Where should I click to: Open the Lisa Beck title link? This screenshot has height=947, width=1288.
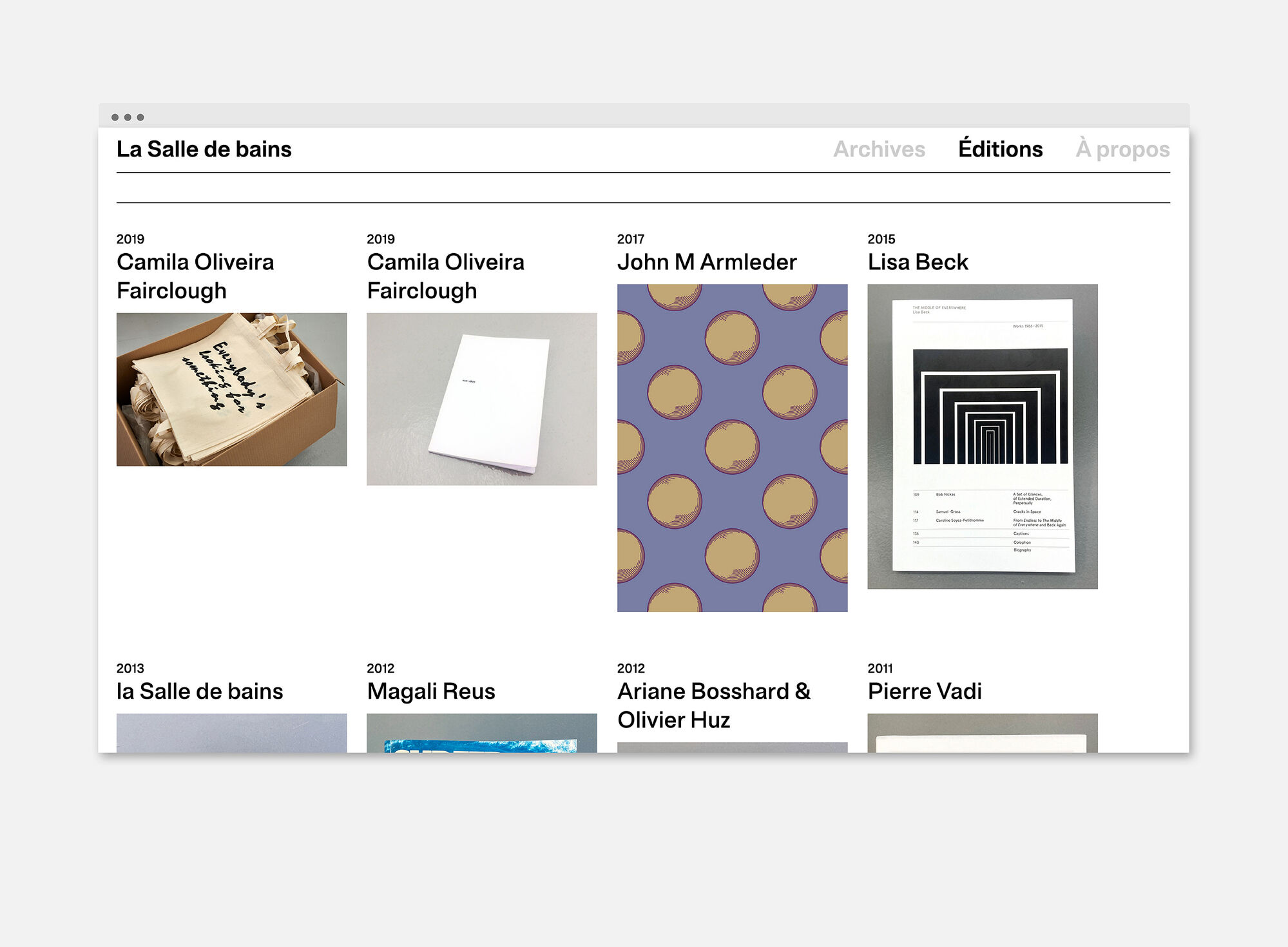pos(918,262)
